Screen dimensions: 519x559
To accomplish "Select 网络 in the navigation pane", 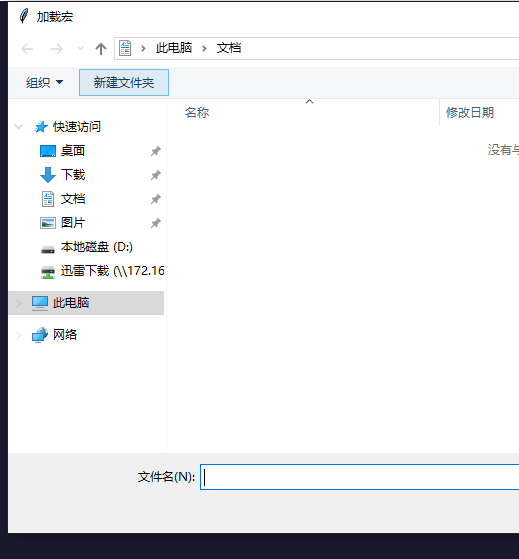I will [65, 335].
